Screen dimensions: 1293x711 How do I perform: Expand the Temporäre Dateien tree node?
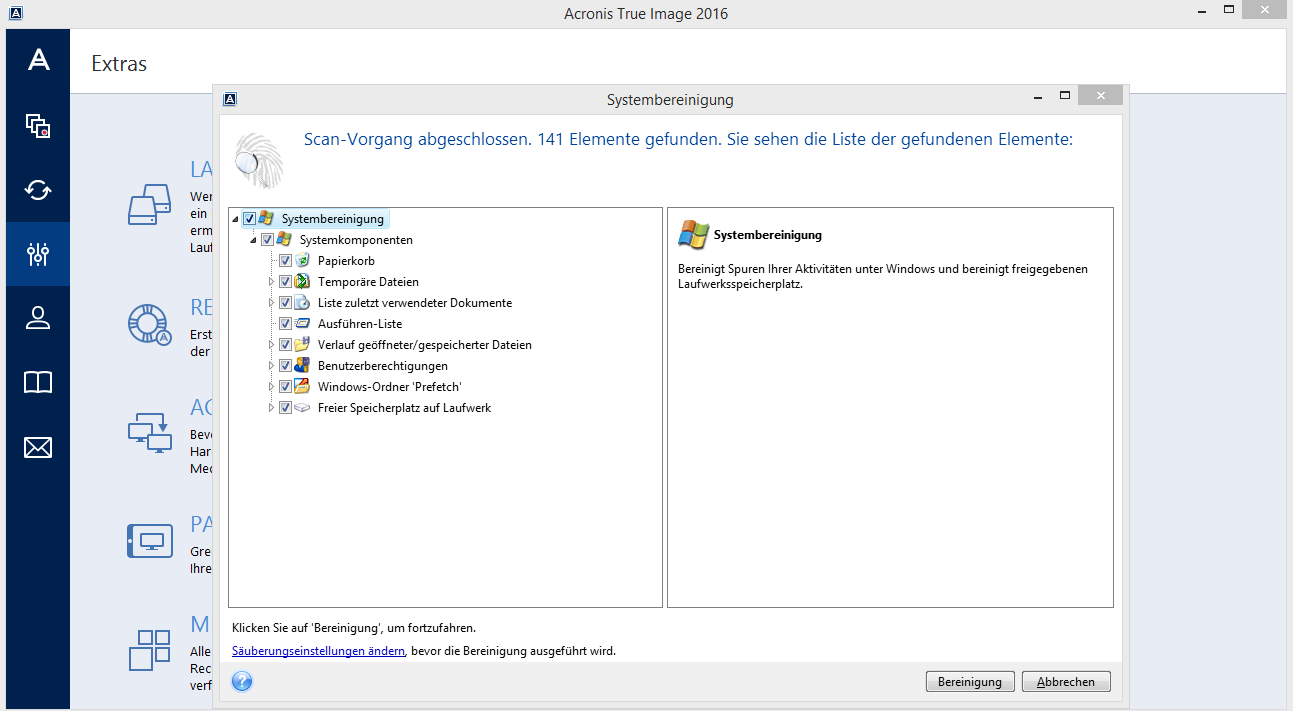271,282
